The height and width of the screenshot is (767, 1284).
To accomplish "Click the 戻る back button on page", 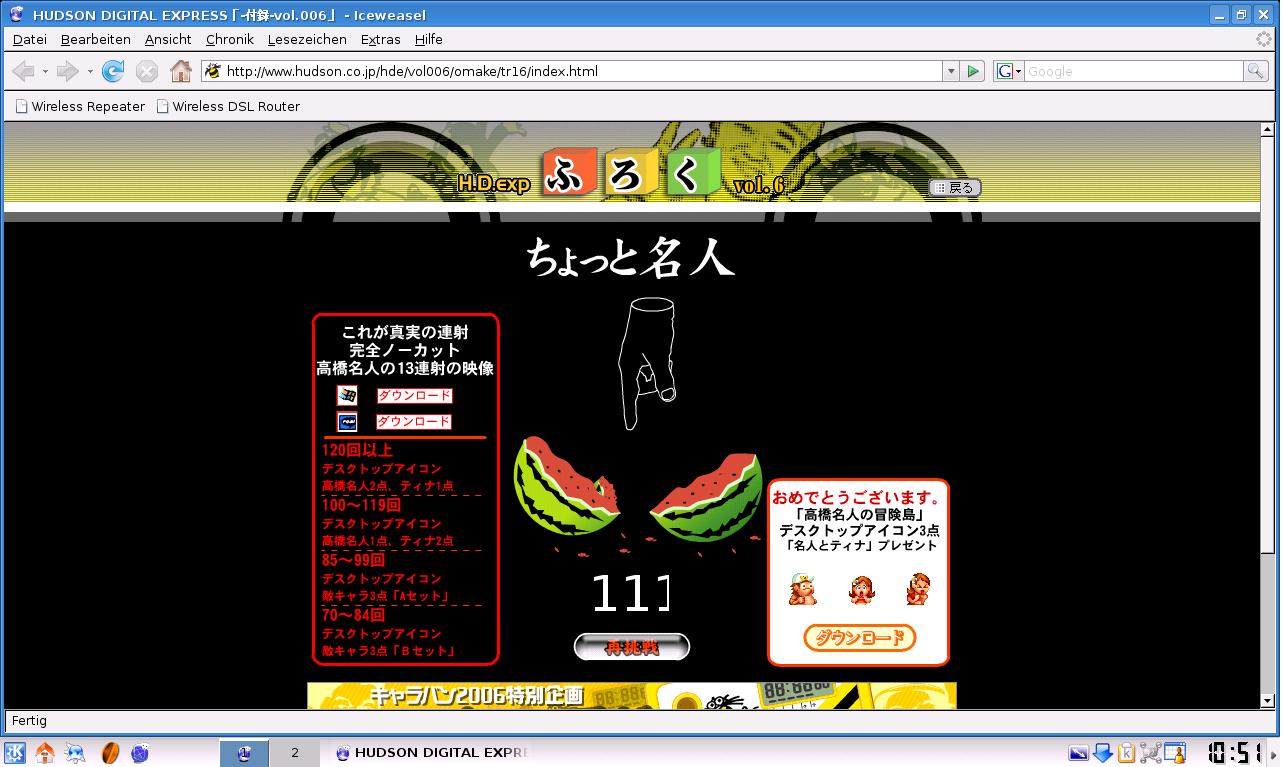I will click(x=955, y=188).
